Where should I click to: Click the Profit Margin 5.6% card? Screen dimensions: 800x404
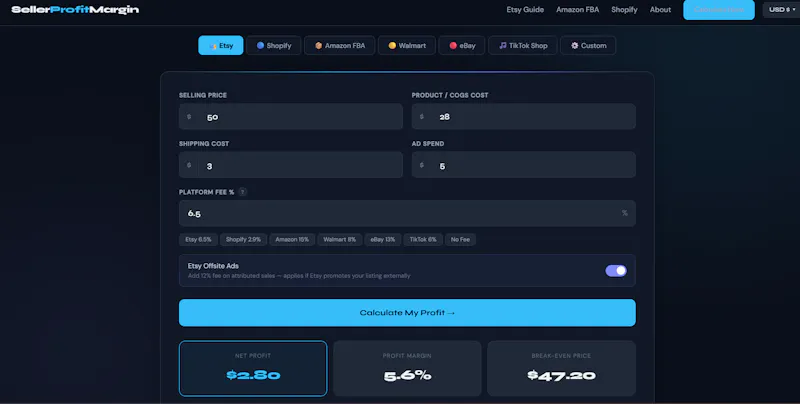point(407,368)
